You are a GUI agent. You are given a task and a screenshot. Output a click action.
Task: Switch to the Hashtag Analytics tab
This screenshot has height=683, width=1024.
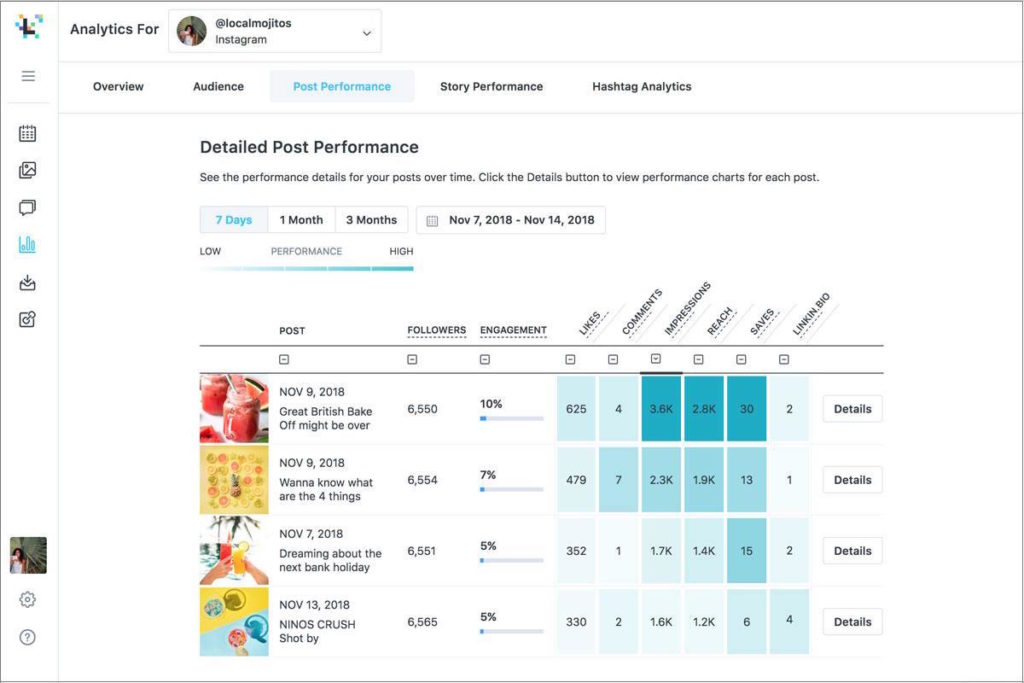[641, 87]
